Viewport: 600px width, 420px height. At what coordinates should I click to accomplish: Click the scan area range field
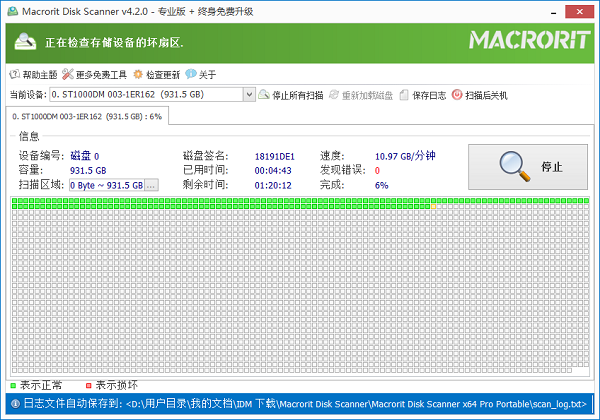click(105, 185)
